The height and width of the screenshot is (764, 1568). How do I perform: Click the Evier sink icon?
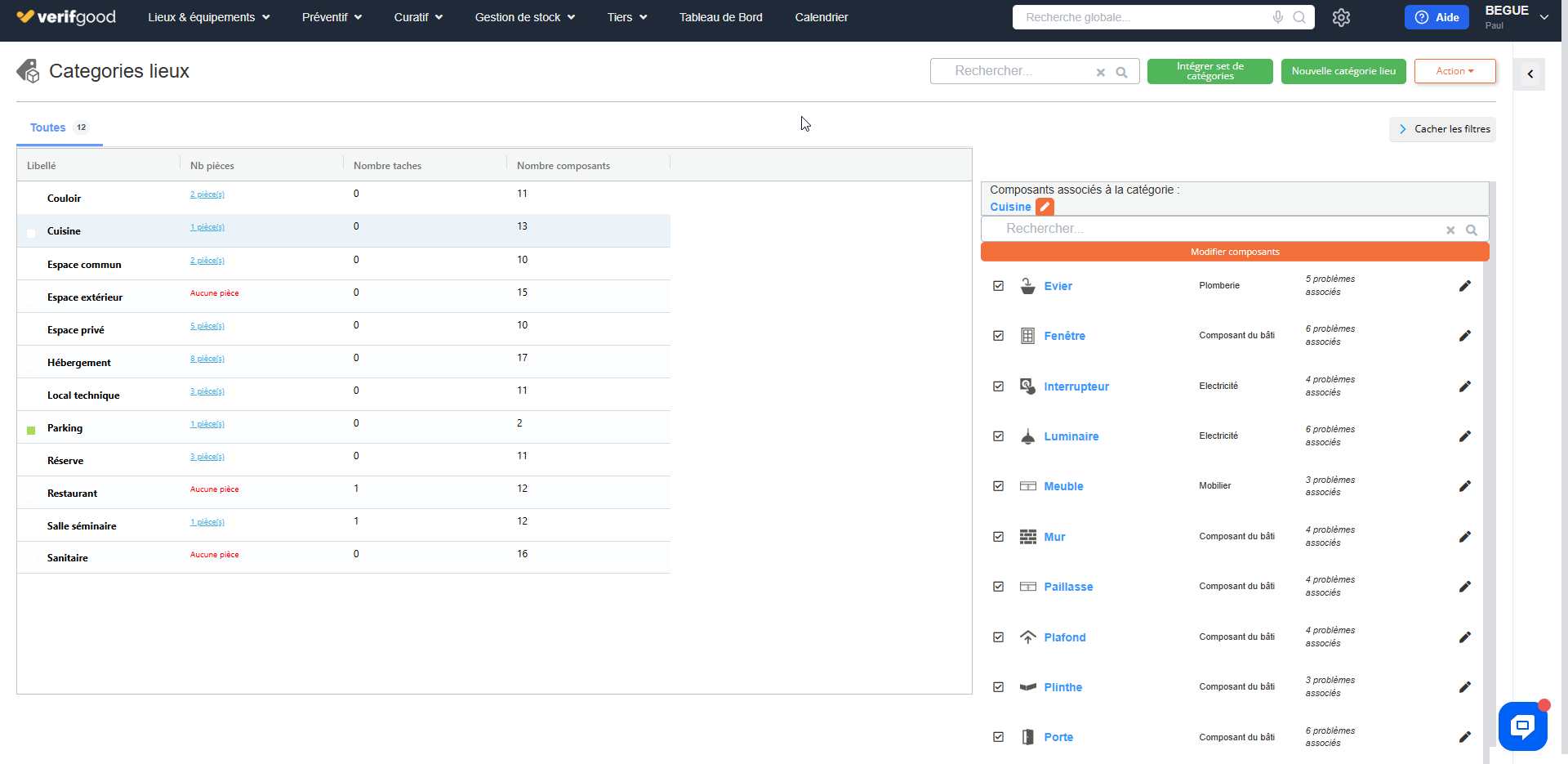[1028, 286]
